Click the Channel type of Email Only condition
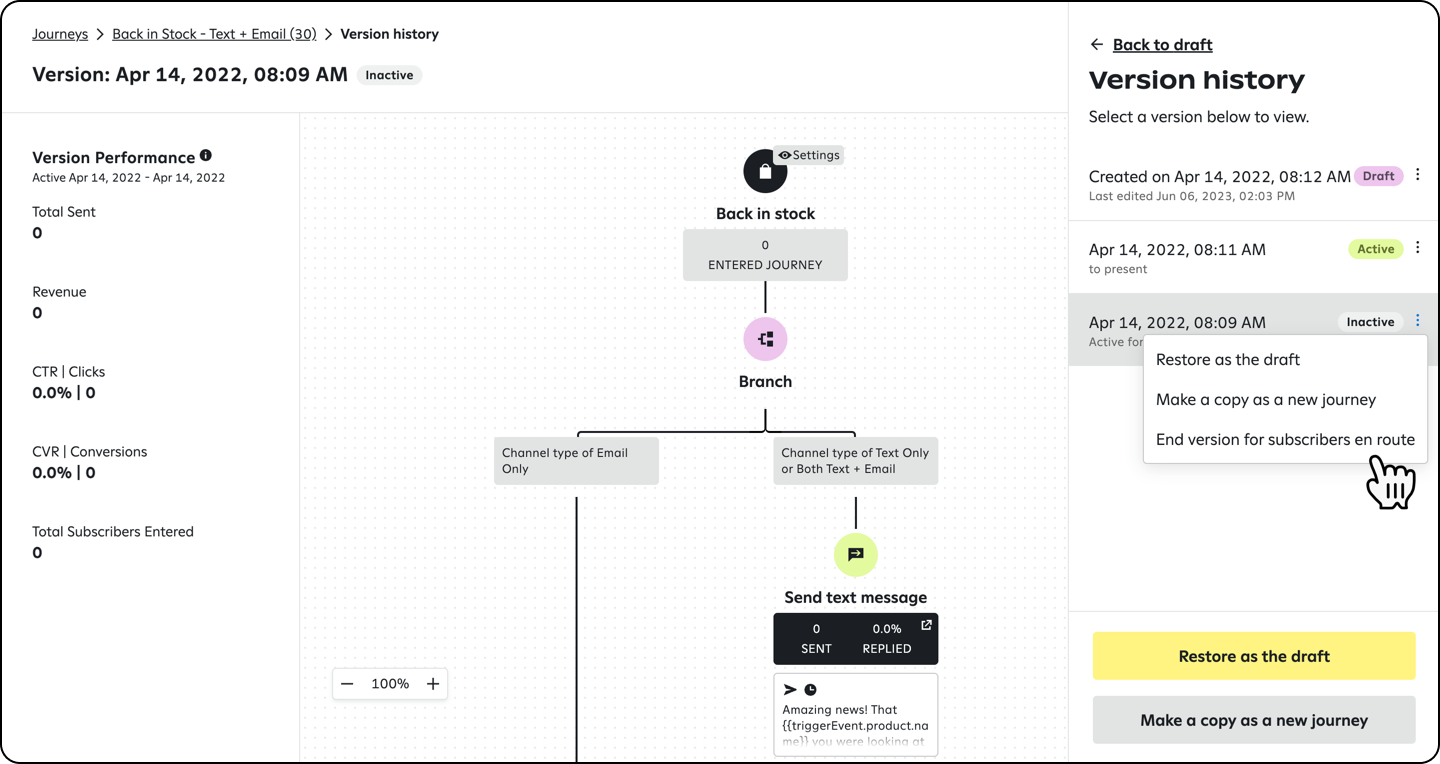1440x764 pixels. click(x=576, y=460)
